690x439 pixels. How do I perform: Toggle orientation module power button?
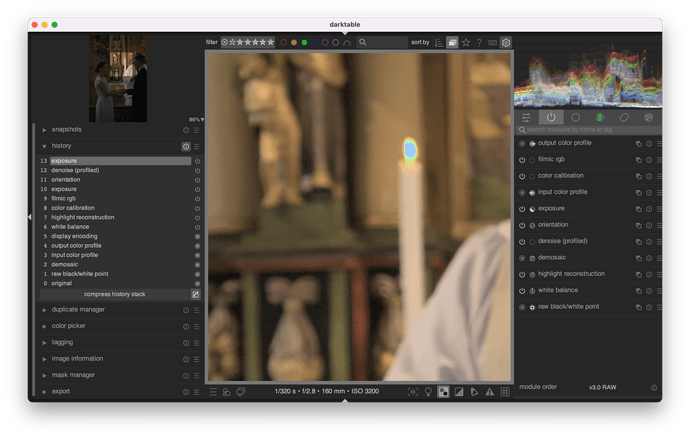coord(522,225)
